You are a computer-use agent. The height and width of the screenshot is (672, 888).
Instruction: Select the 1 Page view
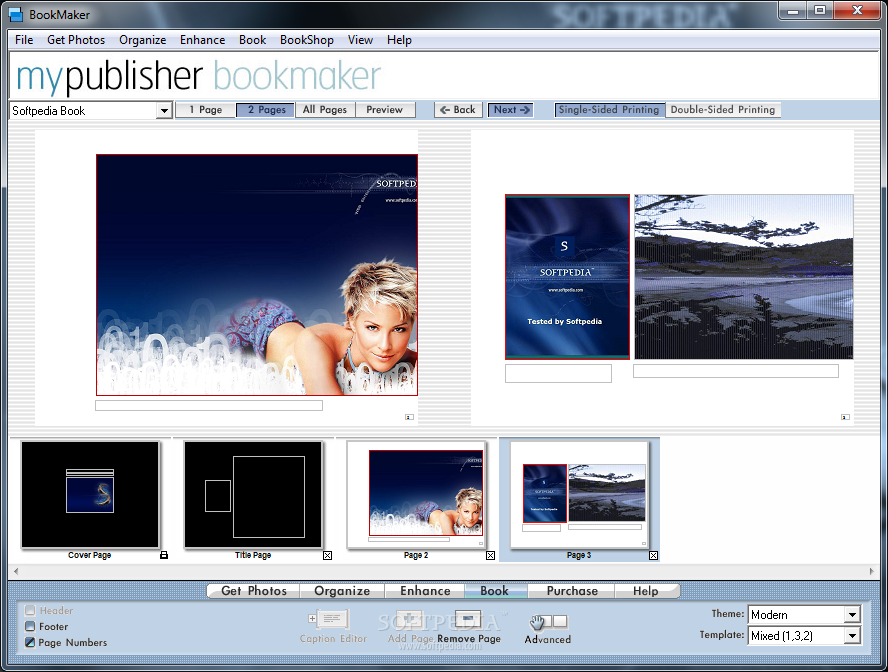tap(205, 110)
